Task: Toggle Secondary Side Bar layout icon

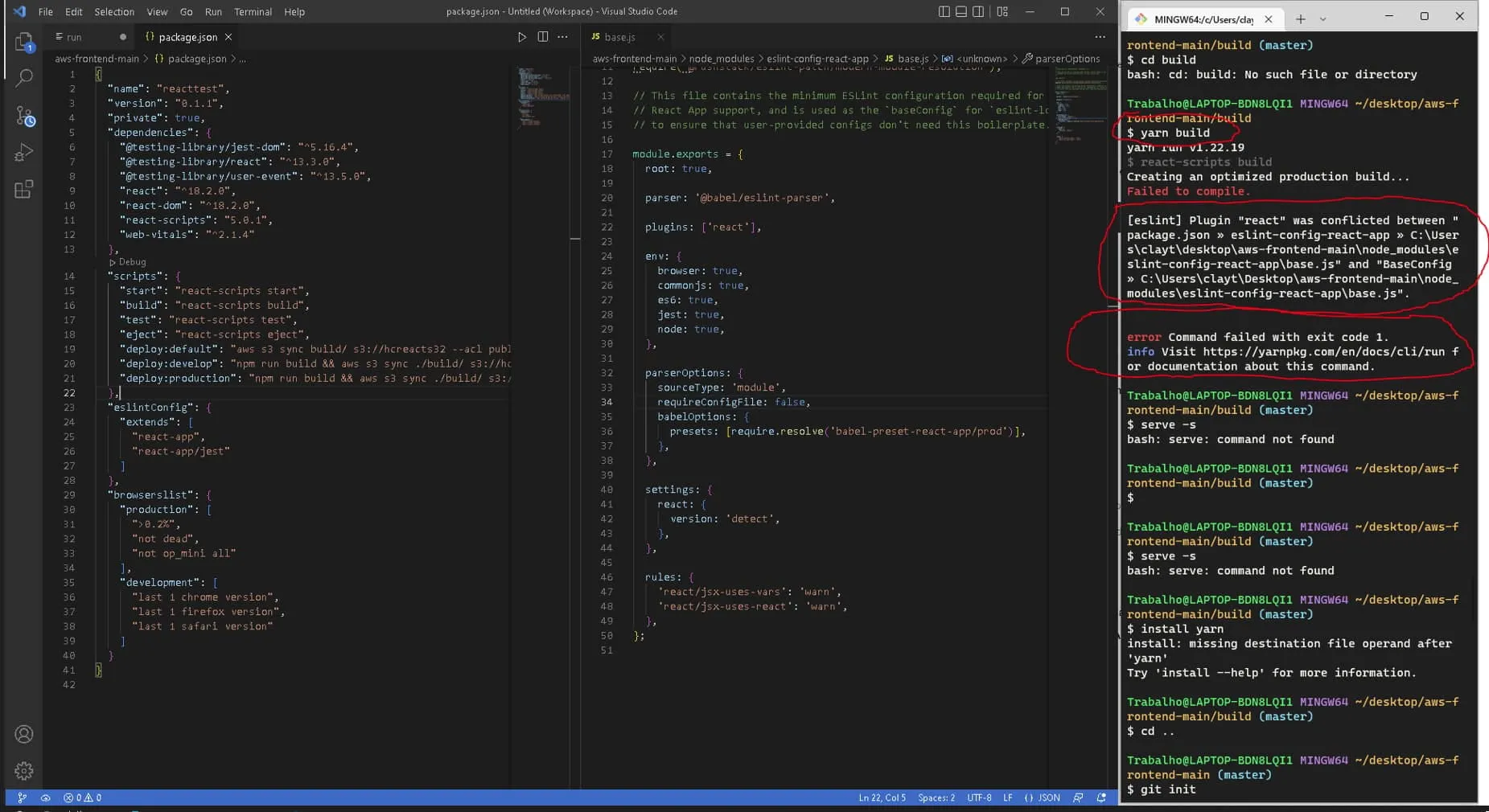Action: [x=978, y=11]
